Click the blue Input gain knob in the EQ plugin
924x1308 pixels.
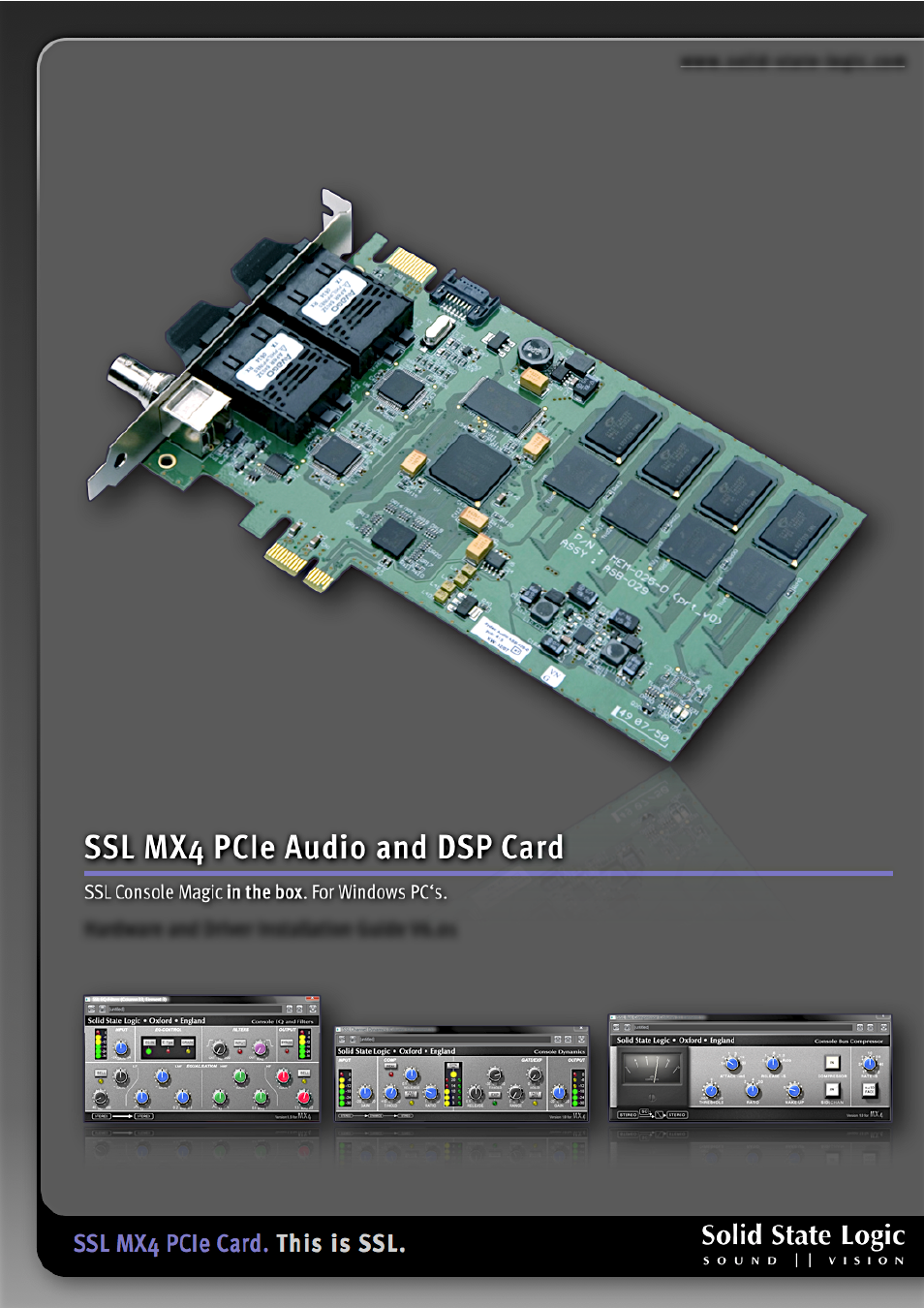(121, 1048)
